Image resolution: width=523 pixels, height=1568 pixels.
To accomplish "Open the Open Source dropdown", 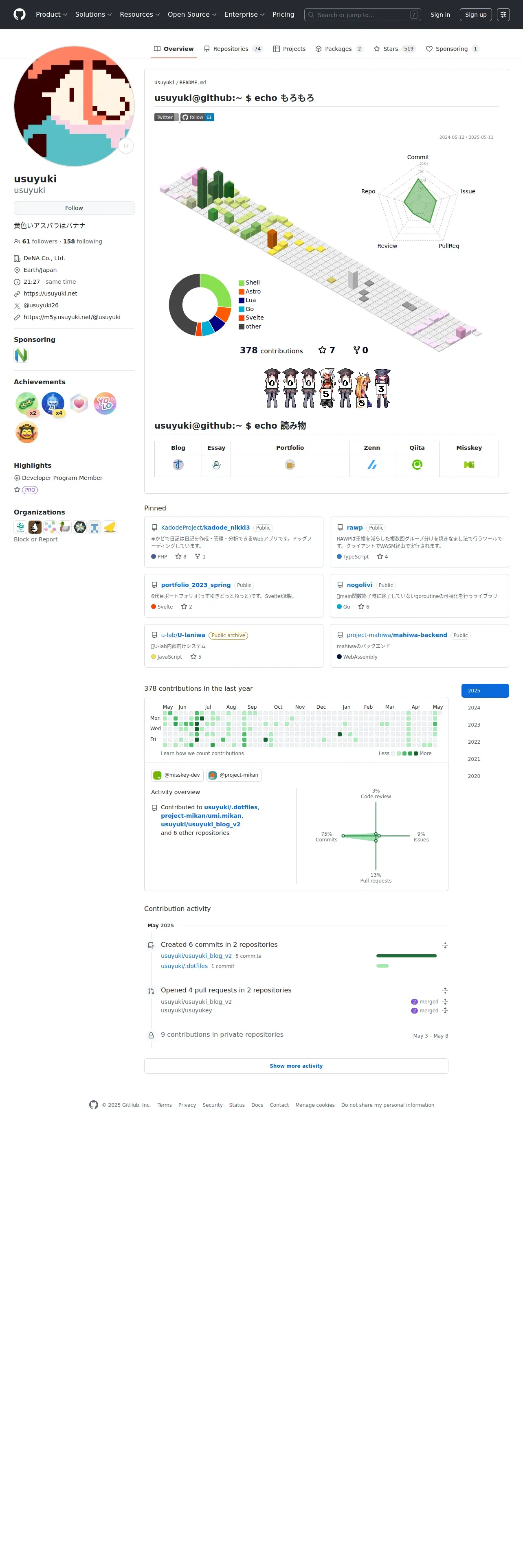I will click(x=192, y=15).
